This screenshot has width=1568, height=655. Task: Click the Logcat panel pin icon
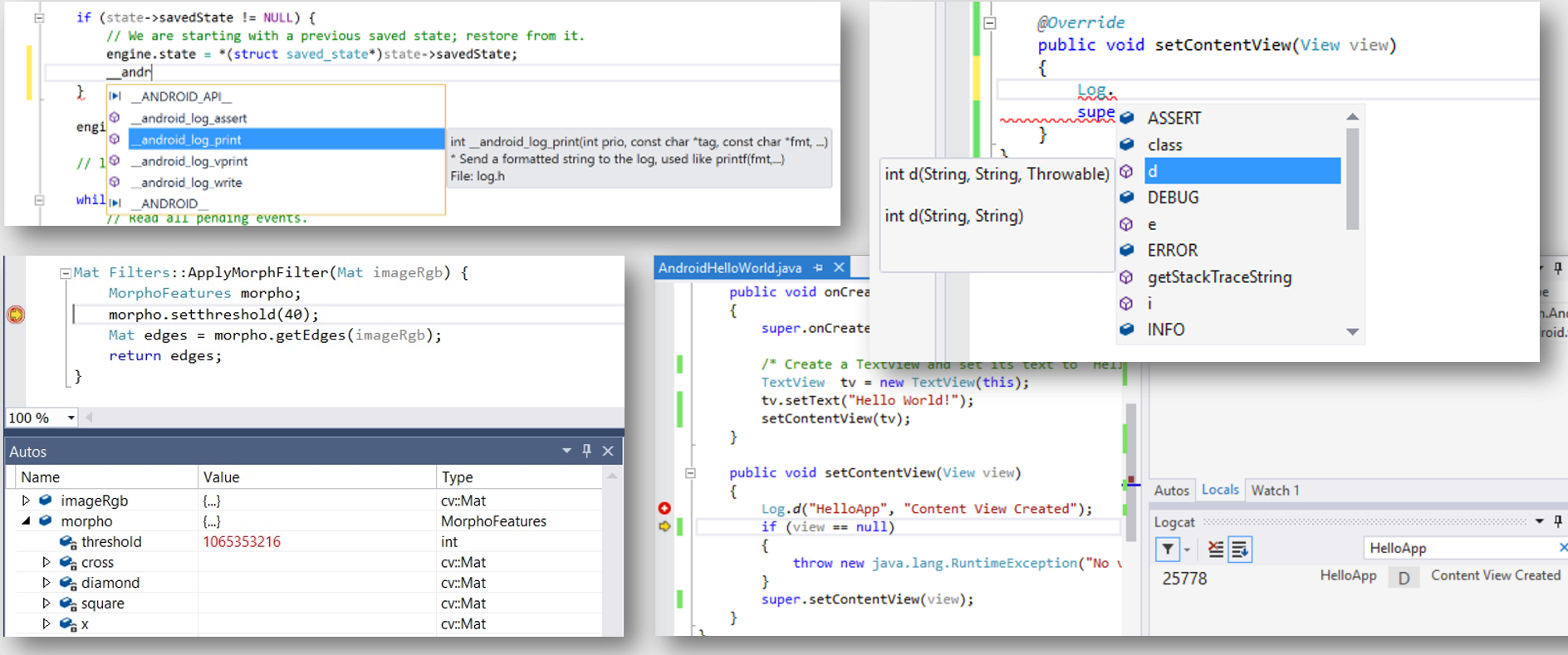coord(1558,521)
